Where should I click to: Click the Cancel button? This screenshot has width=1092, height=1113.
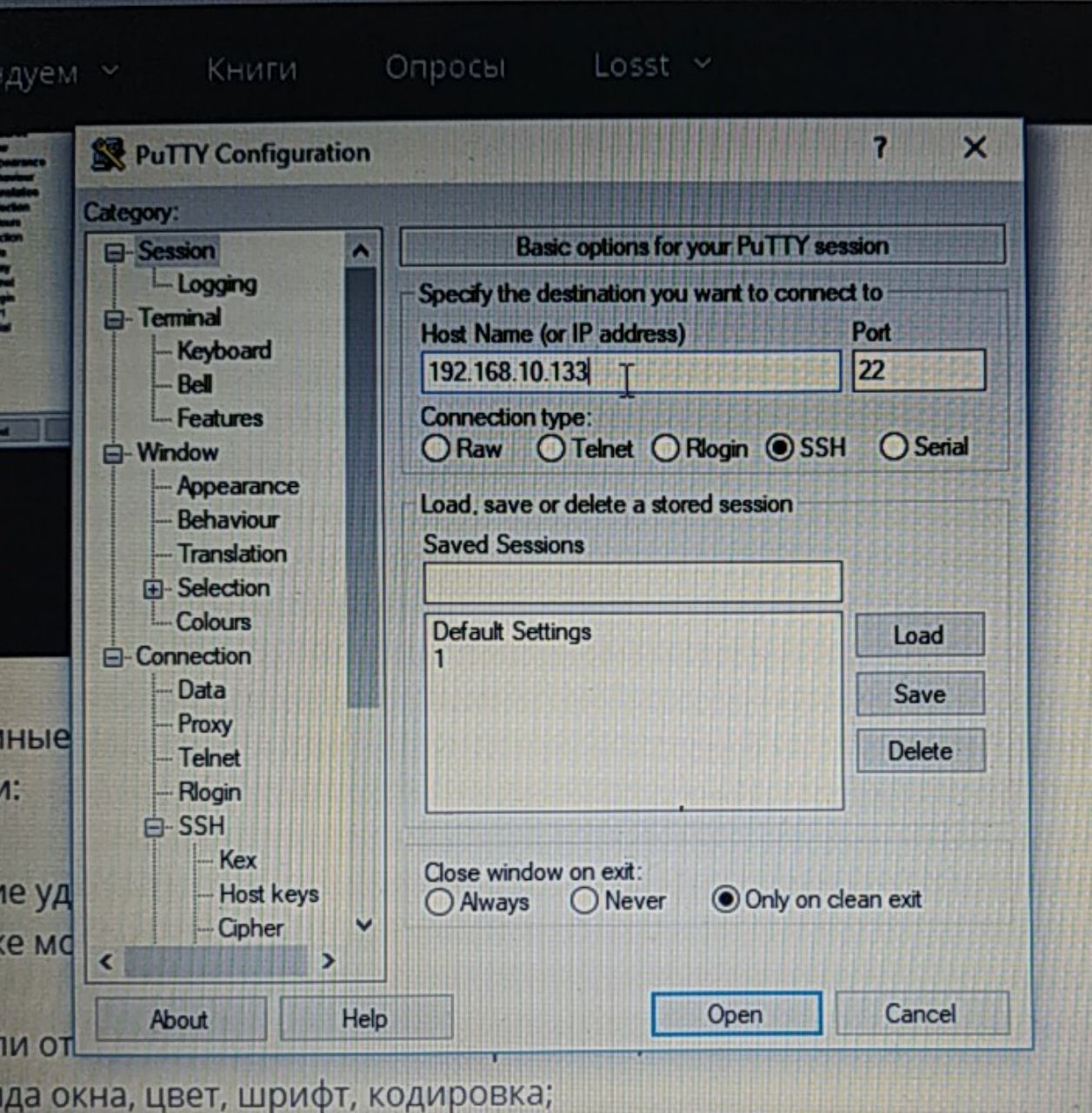coord(922,1014)
